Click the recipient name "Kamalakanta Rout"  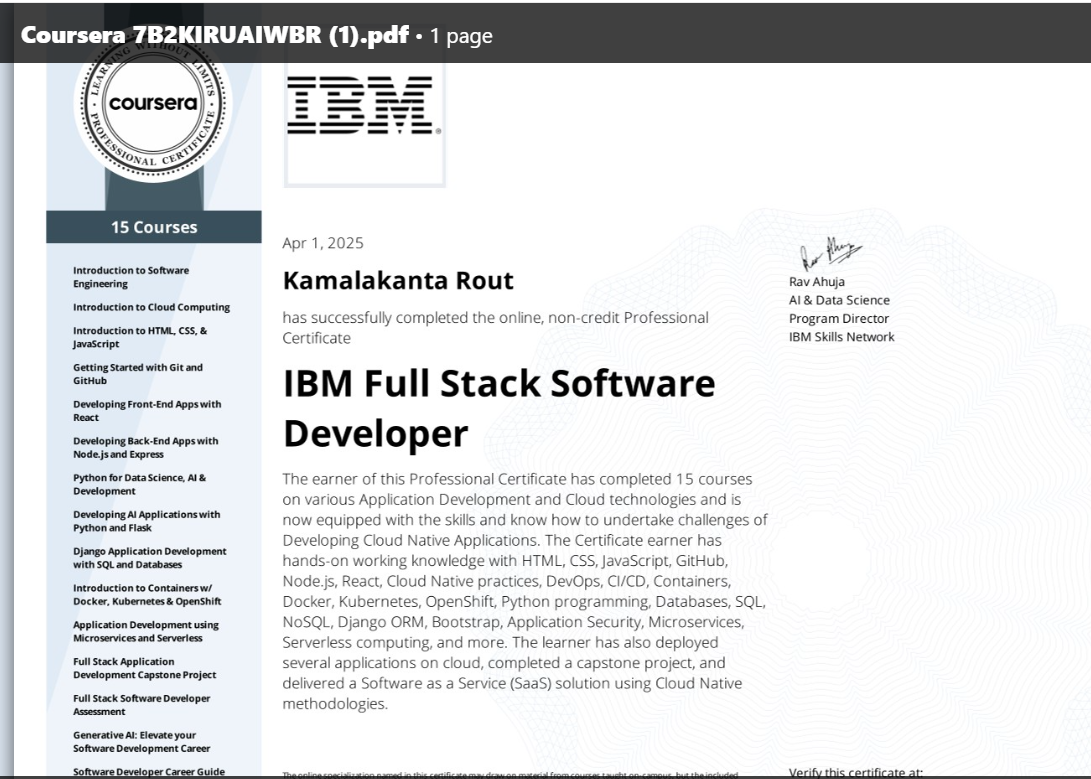click(398, 281)
